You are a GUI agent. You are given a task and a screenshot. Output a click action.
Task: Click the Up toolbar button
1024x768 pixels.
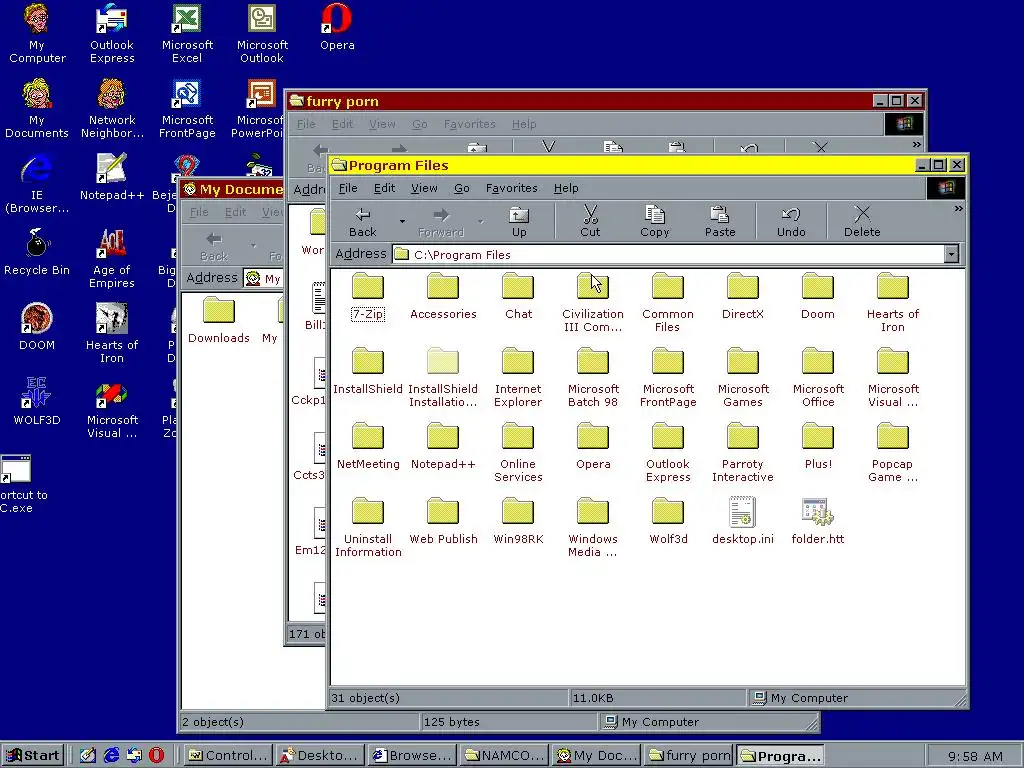pyautogui.click(x=519, y=222)
